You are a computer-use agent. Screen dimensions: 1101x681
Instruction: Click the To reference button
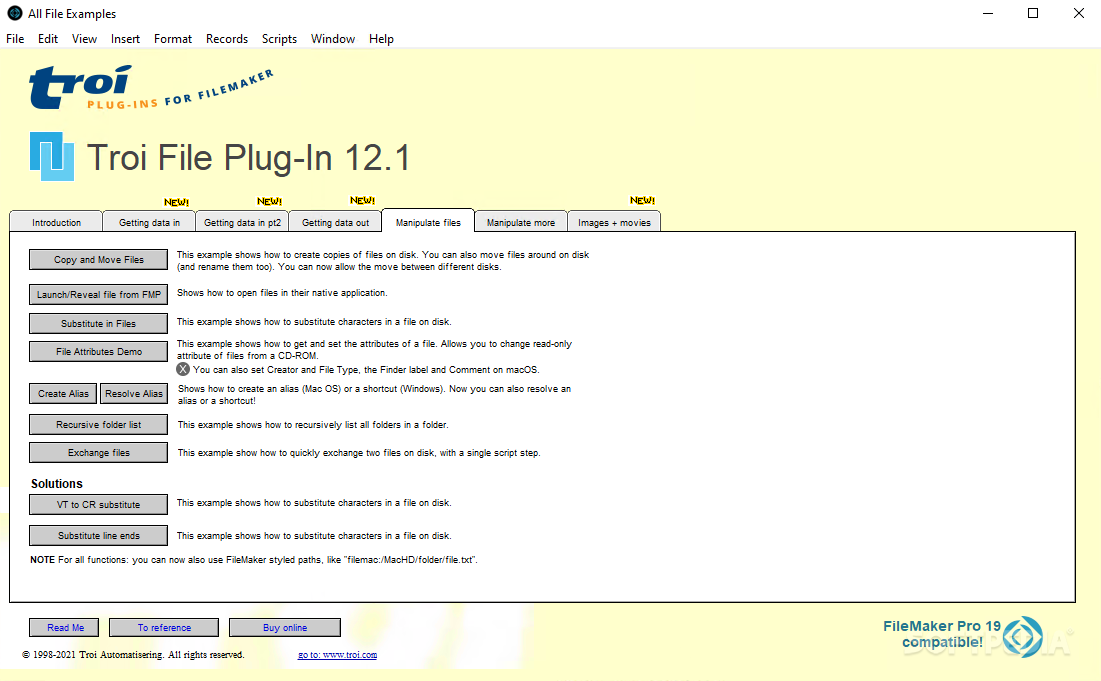pyautogui.click(x=164, y=628)
